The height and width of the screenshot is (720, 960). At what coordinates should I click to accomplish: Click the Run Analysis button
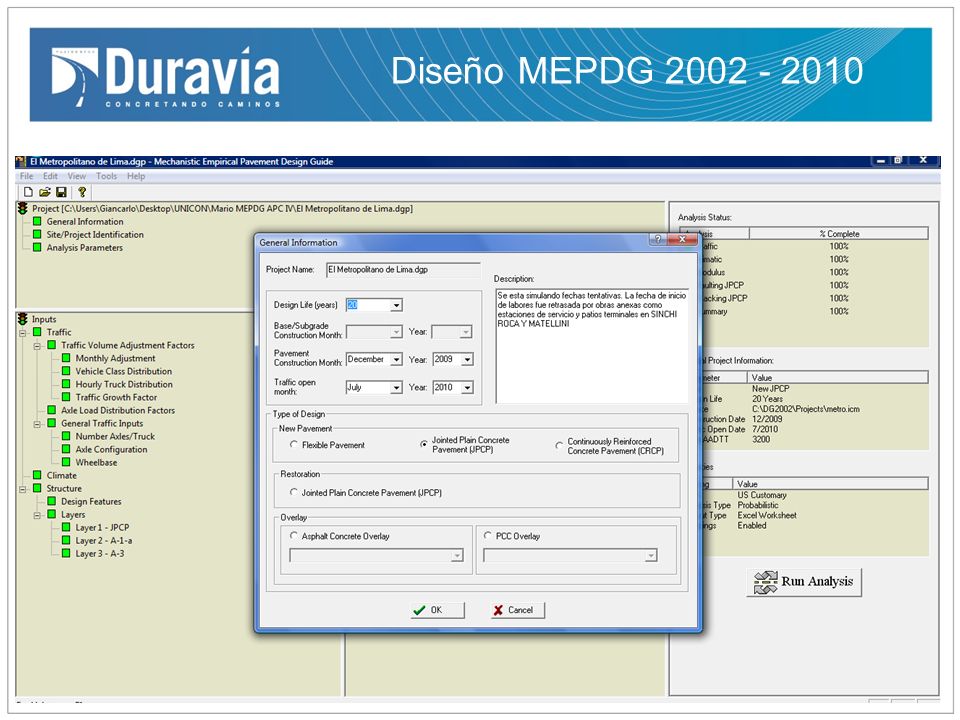point(804,582)
